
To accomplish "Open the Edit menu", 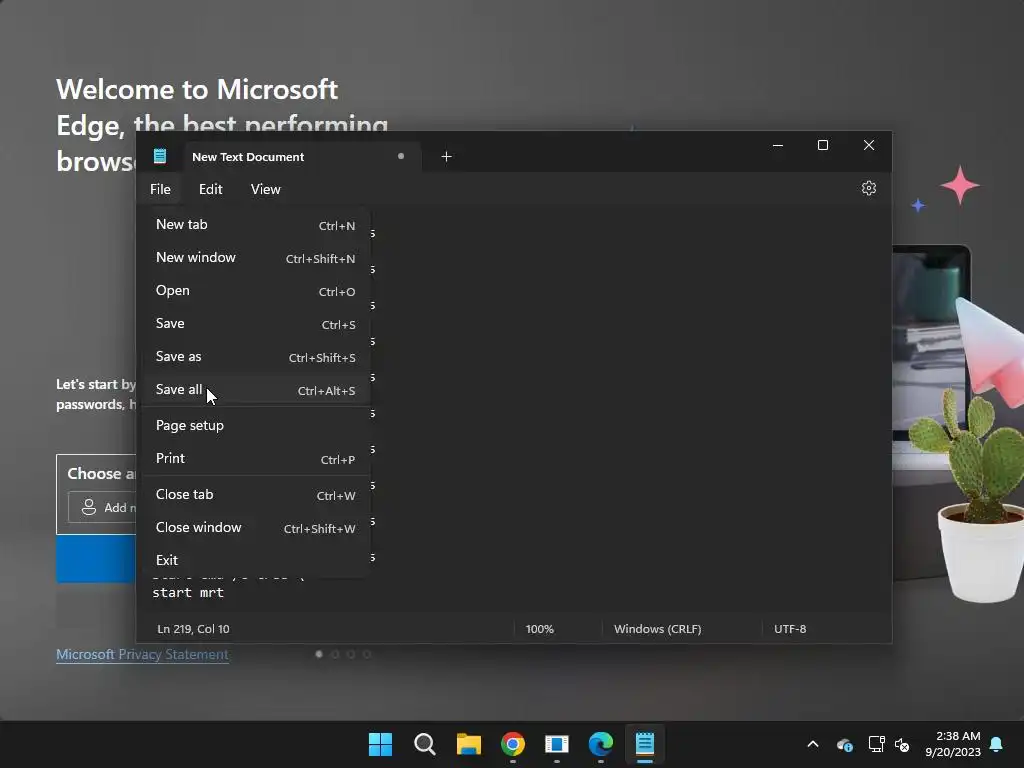I will pyautogui.click(x=210, y=189).
